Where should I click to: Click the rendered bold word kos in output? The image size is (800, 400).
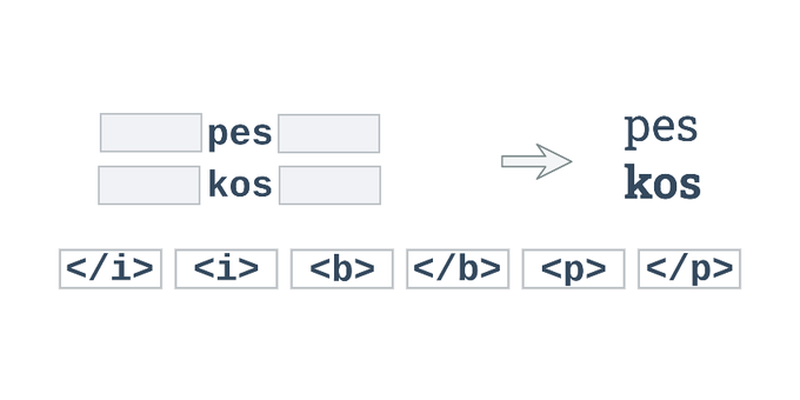coord(662,182)
